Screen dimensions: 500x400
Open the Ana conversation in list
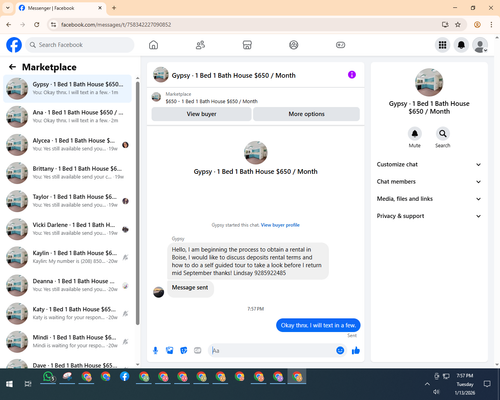click(x=67, y=117)
